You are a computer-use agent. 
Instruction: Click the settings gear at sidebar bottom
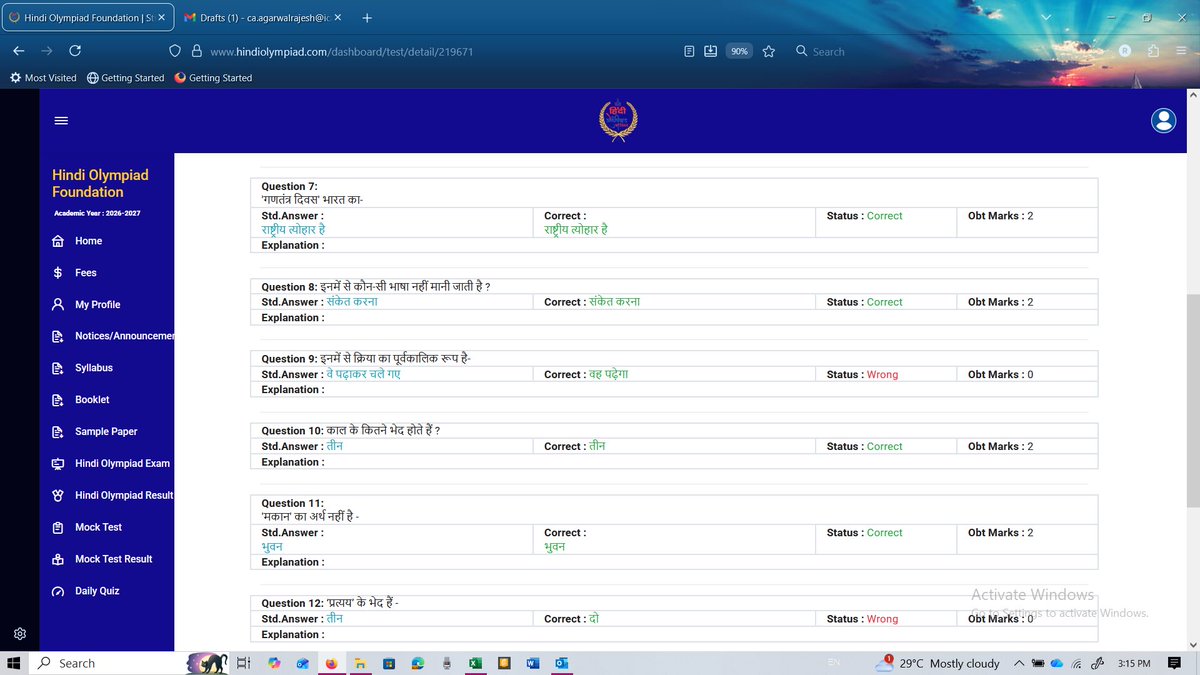(20, 633)
